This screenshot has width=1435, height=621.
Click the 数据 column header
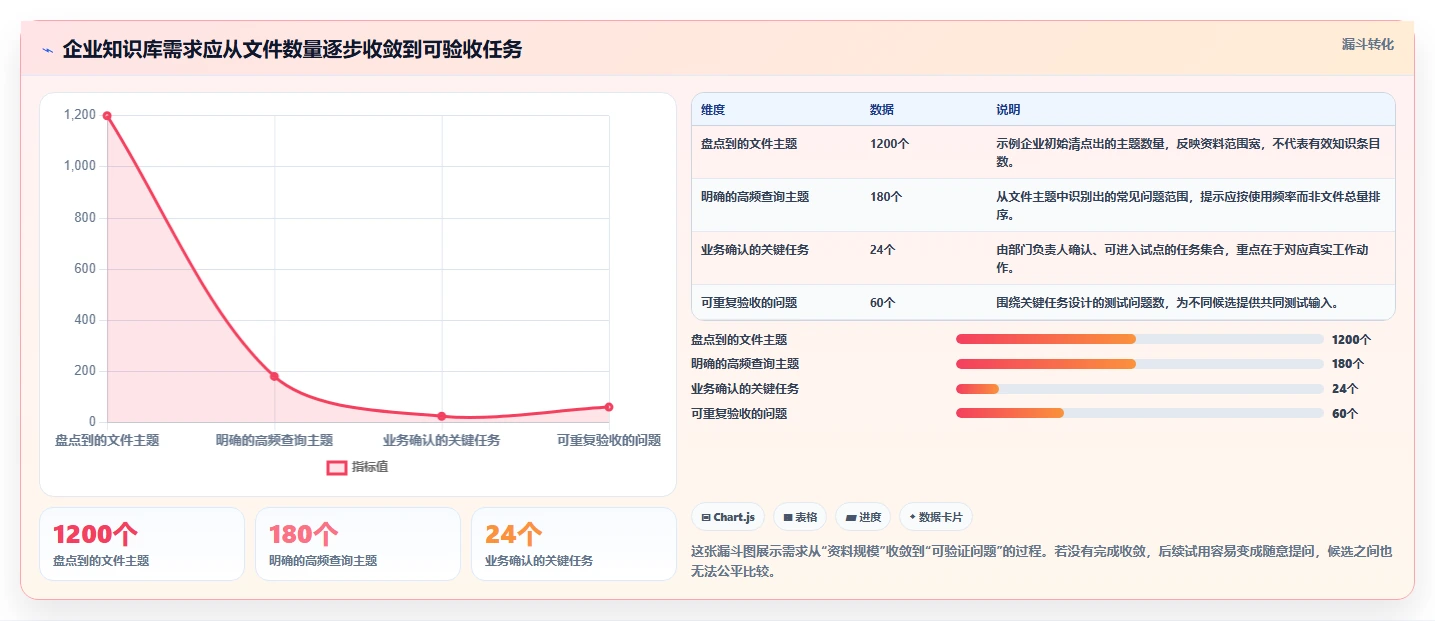882,109
